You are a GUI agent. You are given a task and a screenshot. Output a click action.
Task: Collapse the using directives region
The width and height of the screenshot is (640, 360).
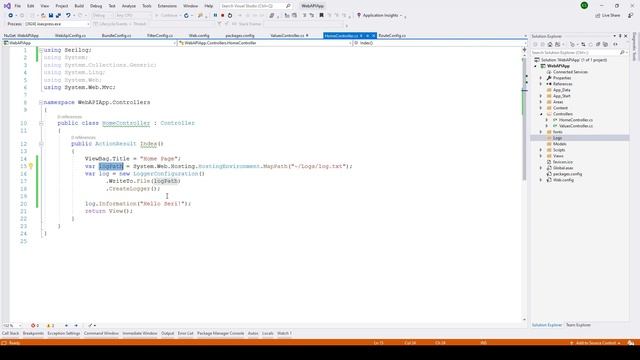click(x=40, y=50)
